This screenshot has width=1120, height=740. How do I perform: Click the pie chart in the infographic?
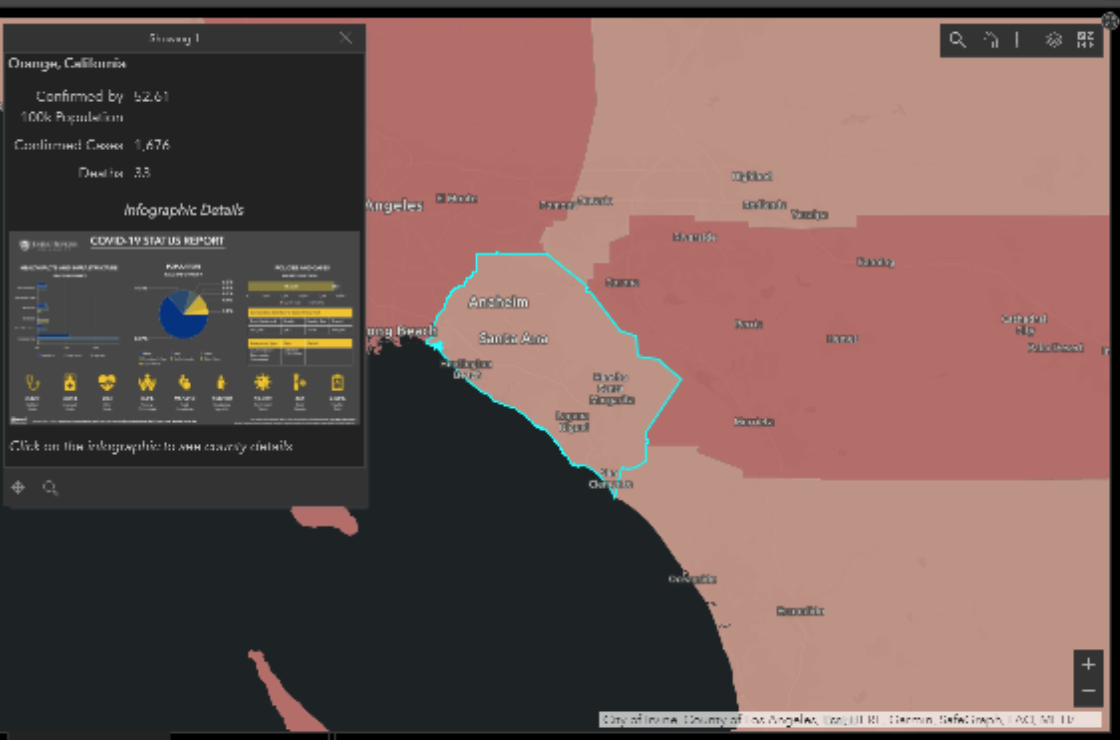tap(184, 314)
